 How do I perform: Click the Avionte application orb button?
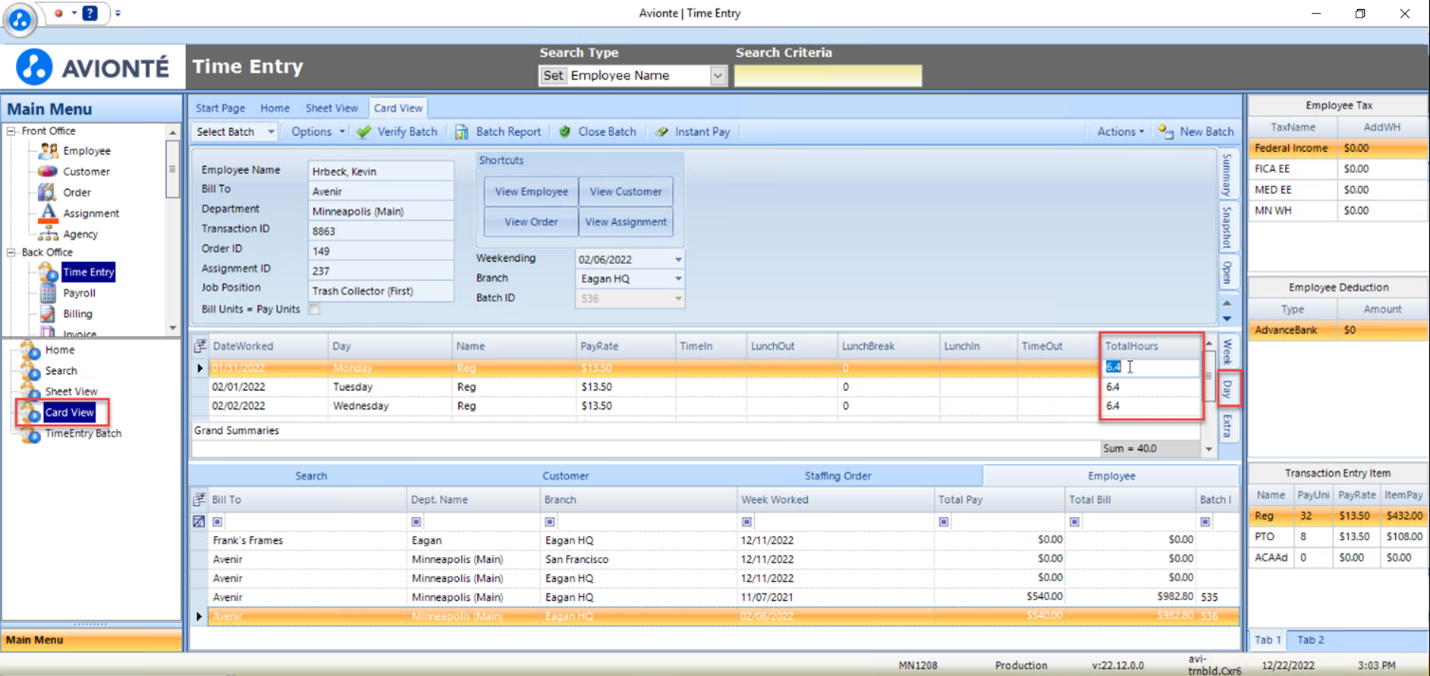tap(19, 18)
